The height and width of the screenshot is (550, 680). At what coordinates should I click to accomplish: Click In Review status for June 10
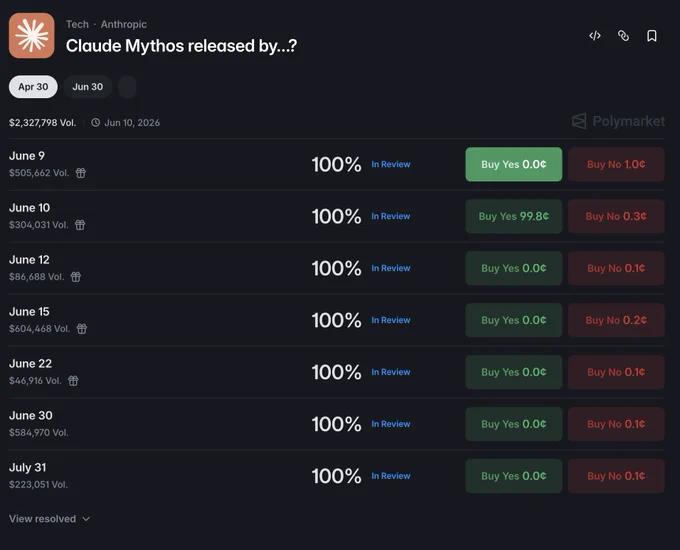tap(391, 216)
